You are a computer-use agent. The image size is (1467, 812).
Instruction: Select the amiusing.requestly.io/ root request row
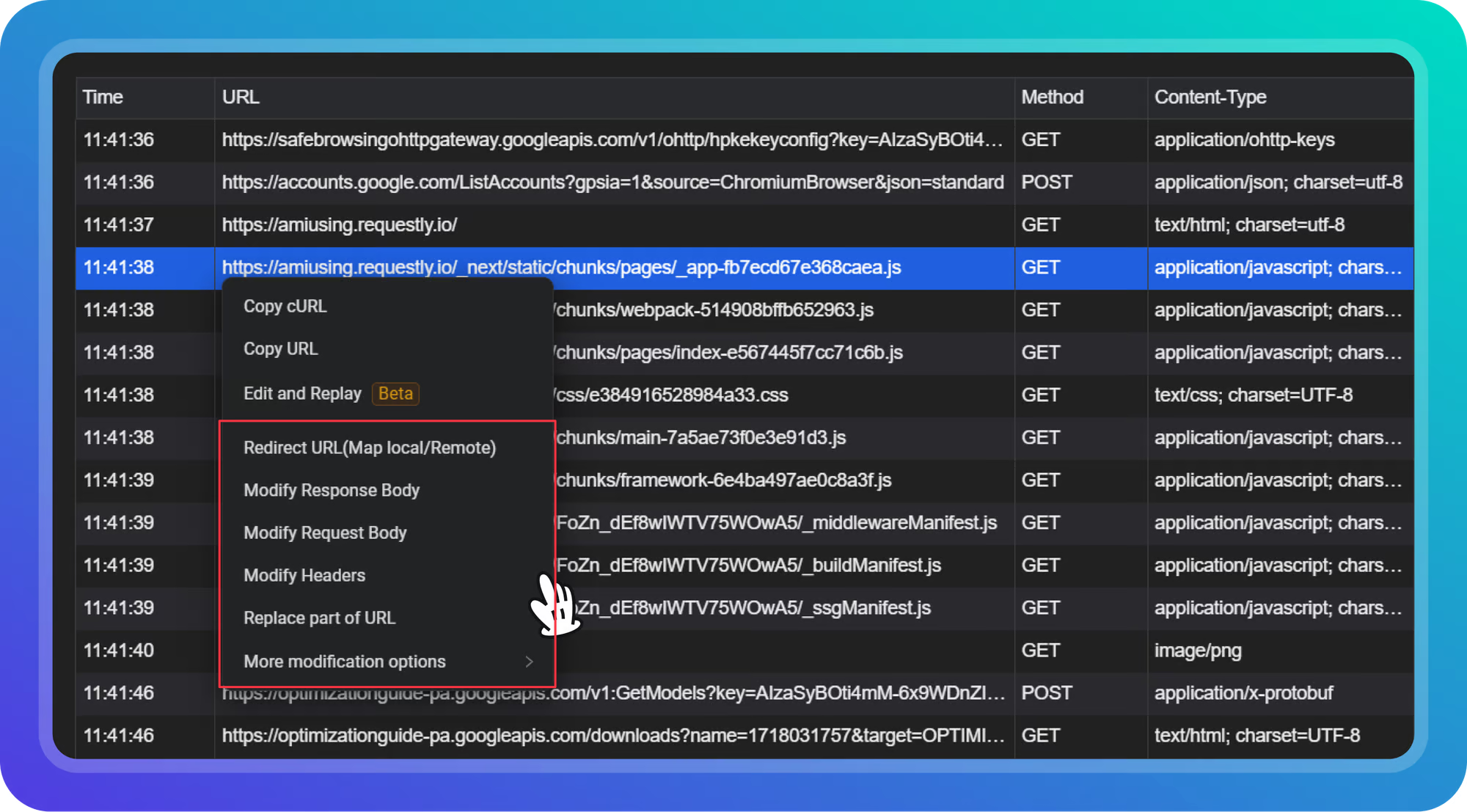(340, 225)
